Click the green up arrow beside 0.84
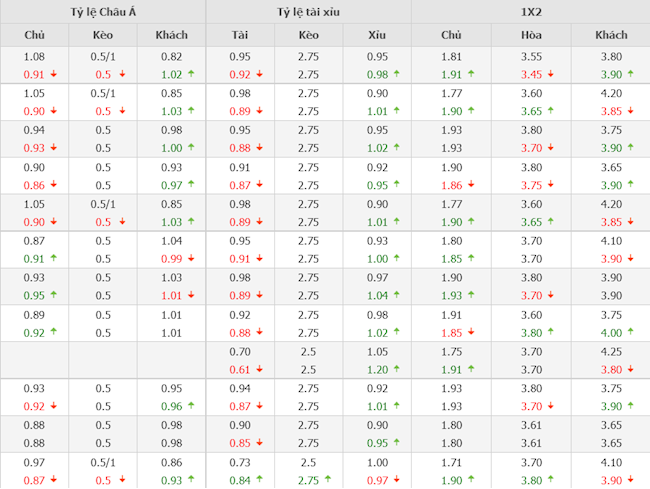 (258, 481)
